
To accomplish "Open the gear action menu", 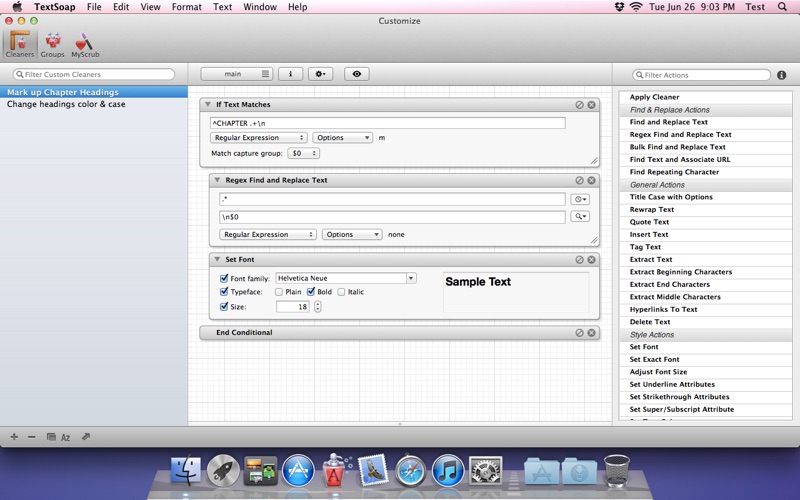I will 320,74.
